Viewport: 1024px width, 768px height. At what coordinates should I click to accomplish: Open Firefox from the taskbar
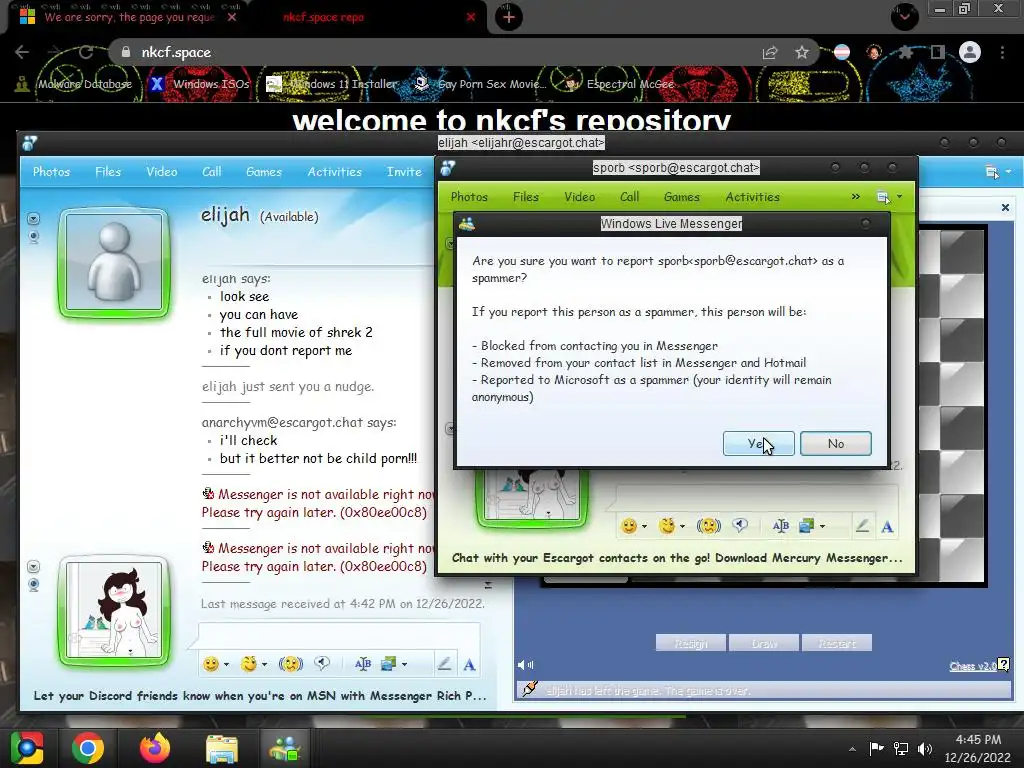click(154, 748)
